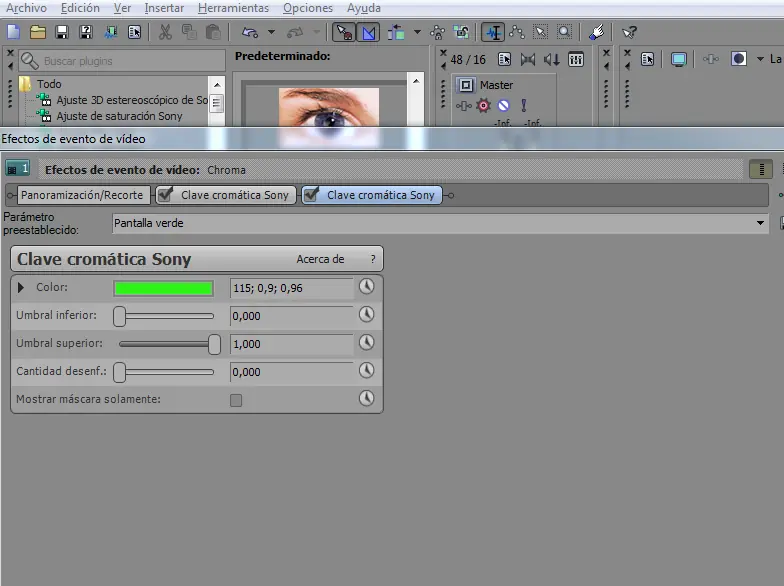Screen dimensions: 784x586
Task: Open the Herramientas menu
Action: (x=233, y=8)
